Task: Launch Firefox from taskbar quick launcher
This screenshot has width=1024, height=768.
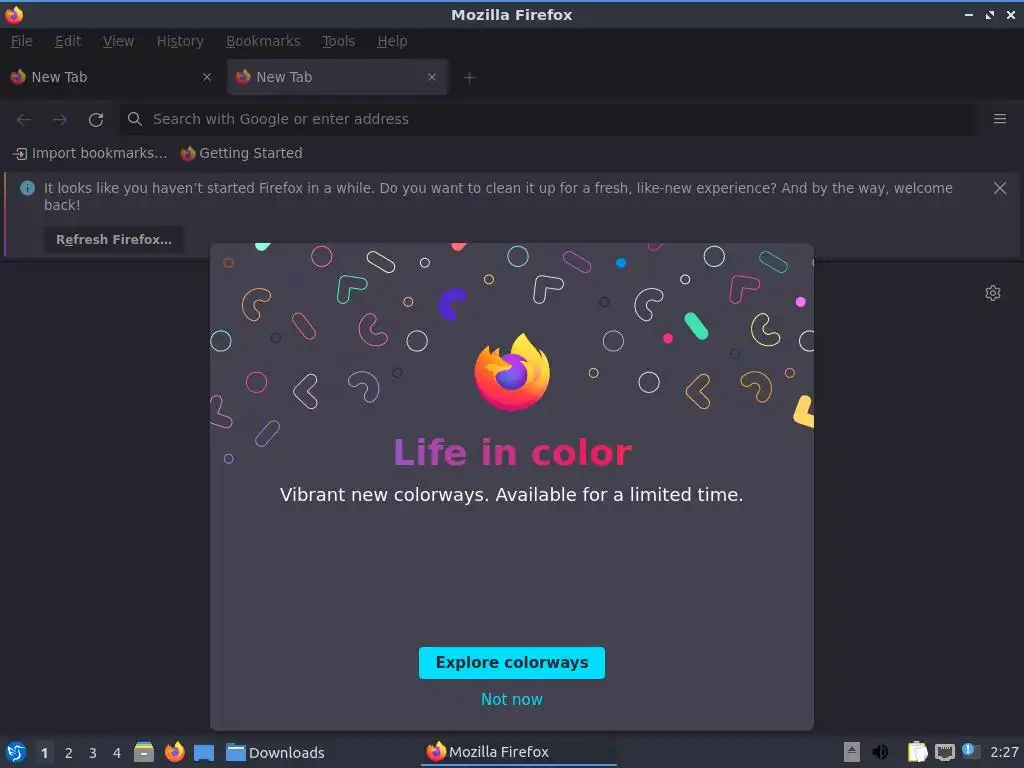Action: point(174,752)
